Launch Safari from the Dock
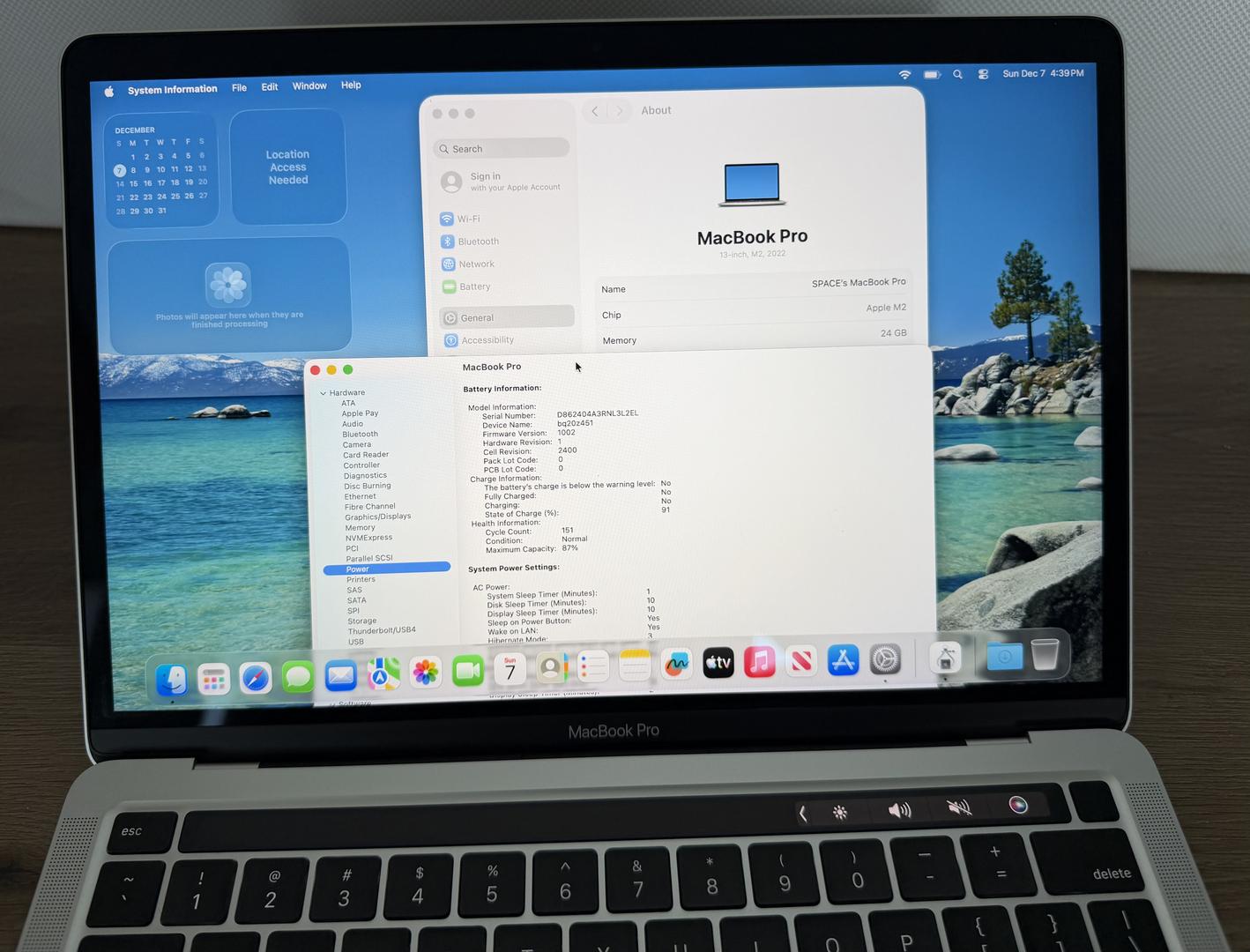 click(256, 678)
